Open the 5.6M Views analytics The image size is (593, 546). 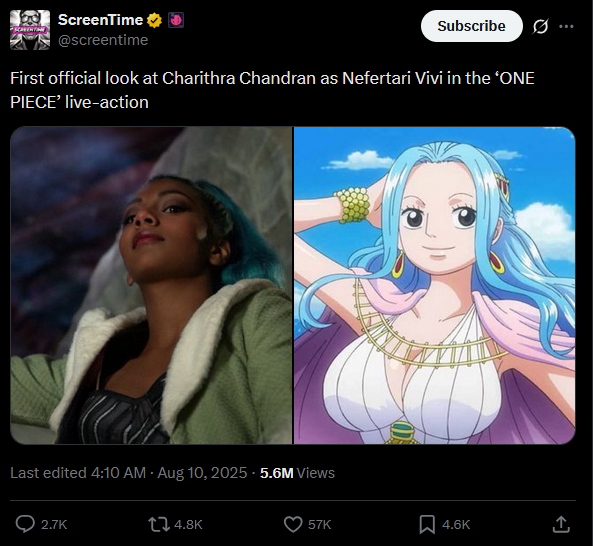[x=297, y=473]
